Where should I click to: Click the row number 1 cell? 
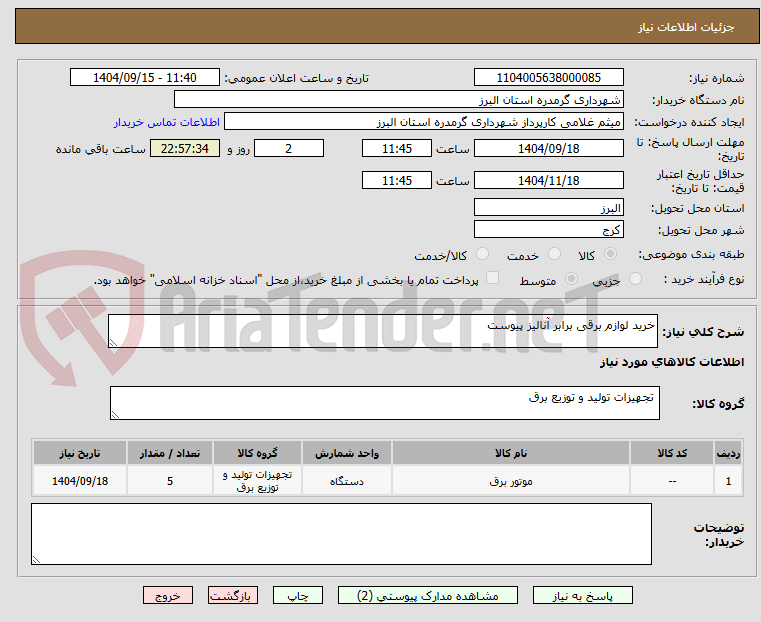(728, 481)
